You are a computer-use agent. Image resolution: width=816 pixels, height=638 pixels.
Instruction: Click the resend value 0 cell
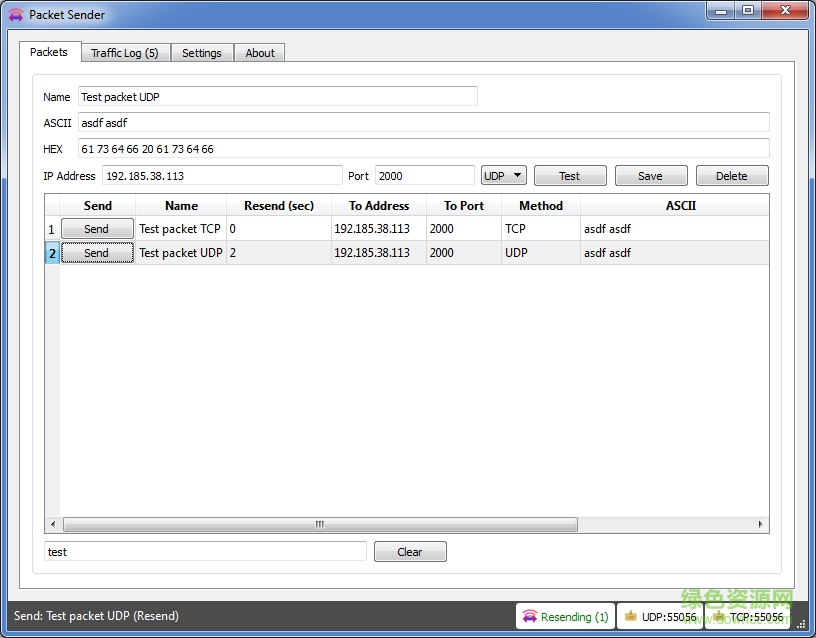tap(279, 229)
